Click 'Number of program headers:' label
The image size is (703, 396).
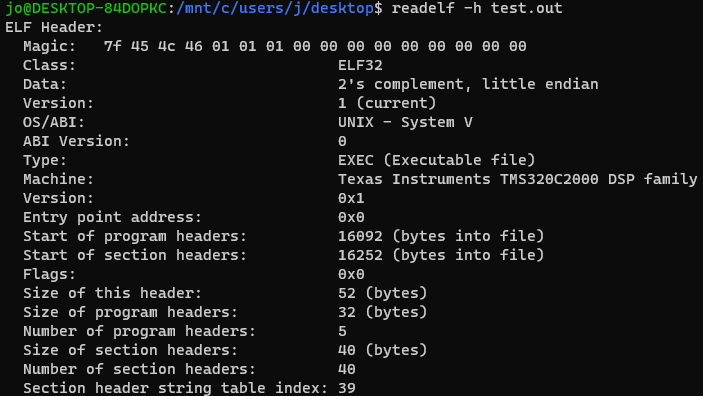[139, 331]
